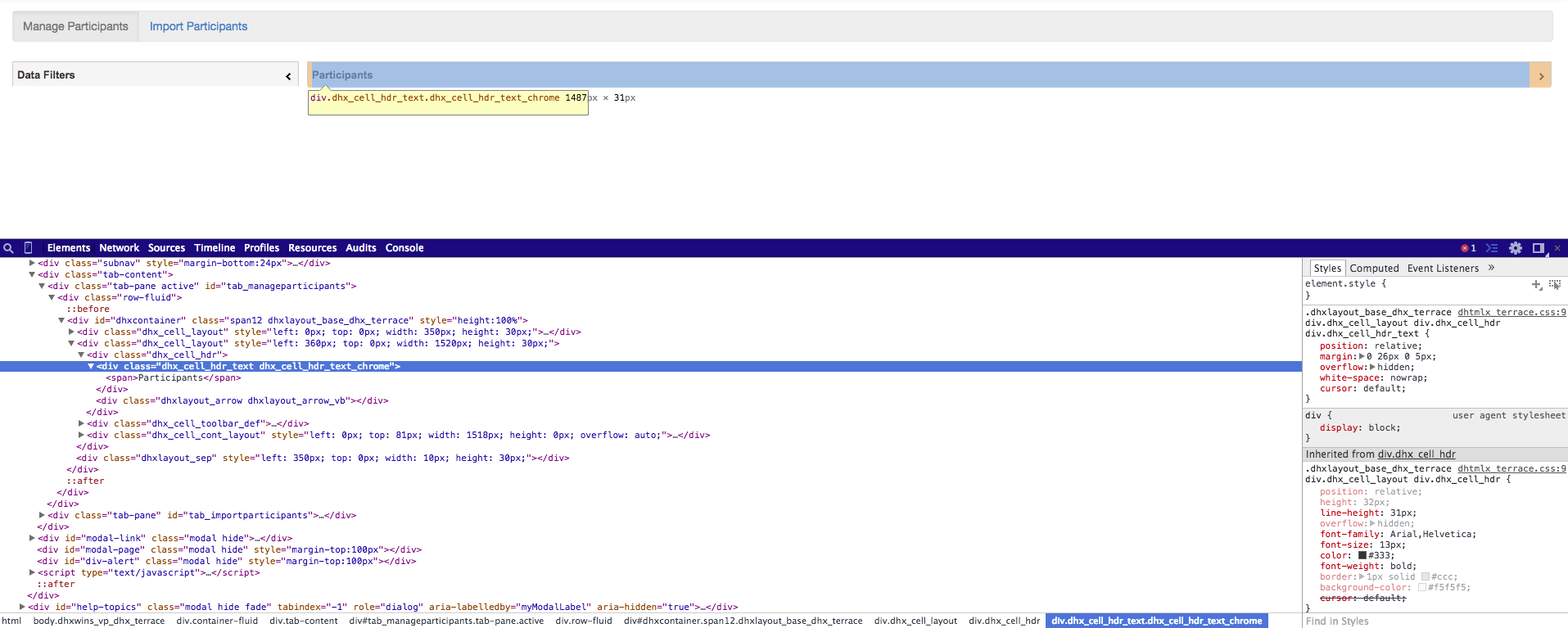Viewport: 1568px width, 628px height.
Task: Collapse the dhx_cell_hdr div node
Action: point(81,355)
